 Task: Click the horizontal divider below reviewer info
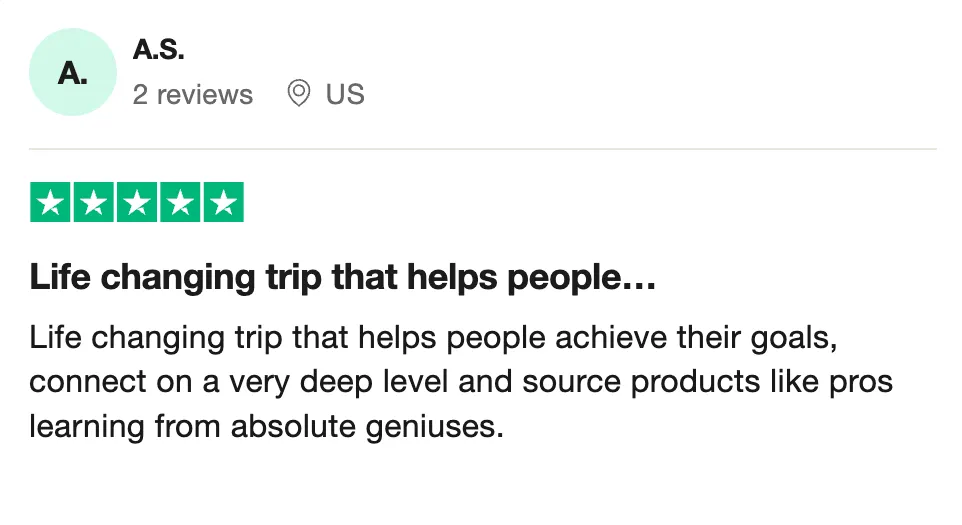(482, 149)
